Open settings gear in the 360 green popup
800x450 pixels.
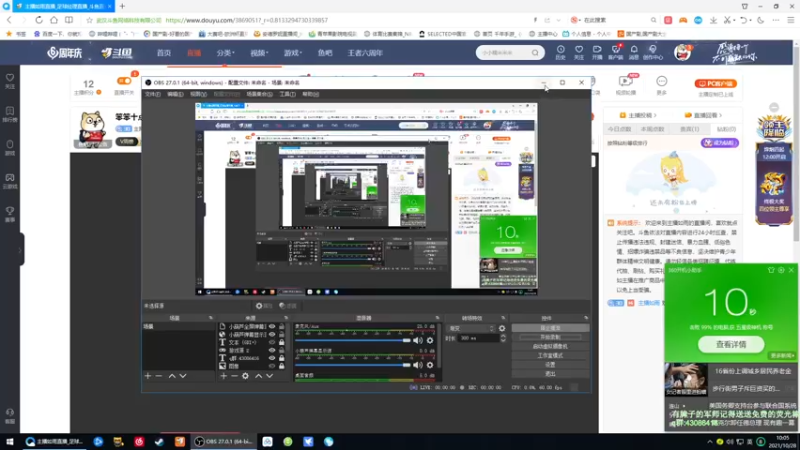point(781,270)
